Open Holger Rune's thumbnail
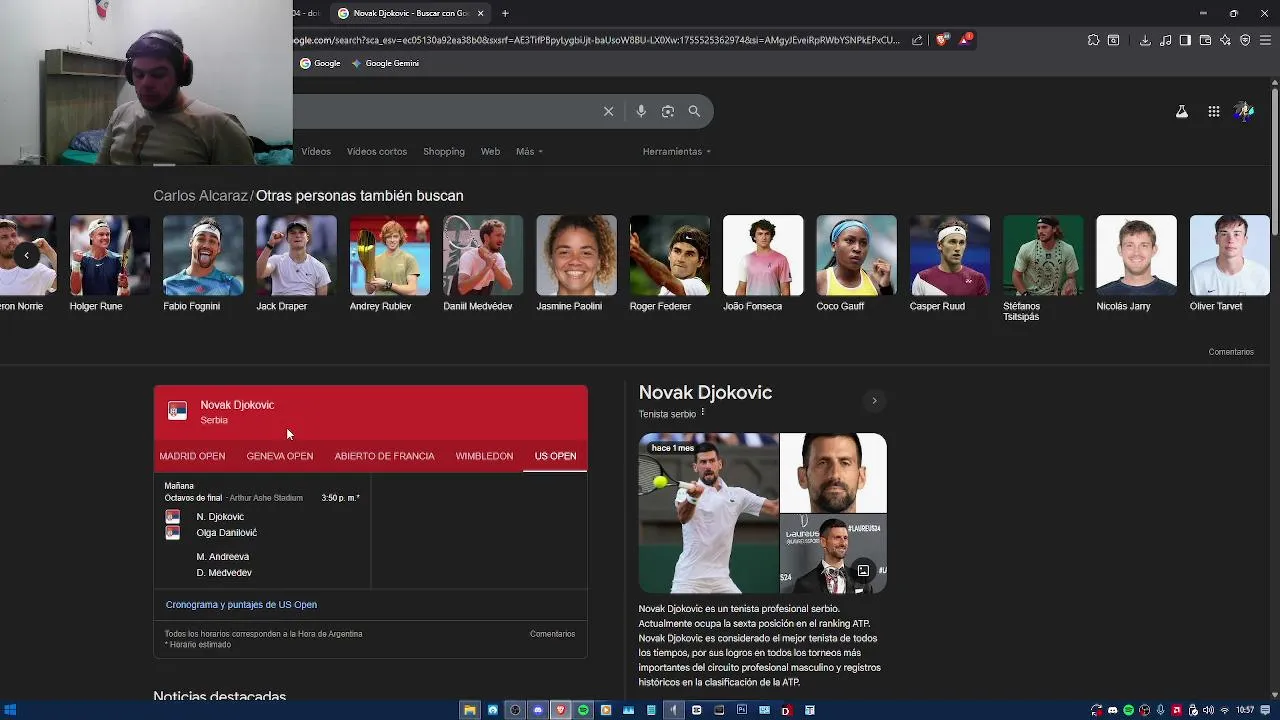The image size is (1280, 720). 110,256
